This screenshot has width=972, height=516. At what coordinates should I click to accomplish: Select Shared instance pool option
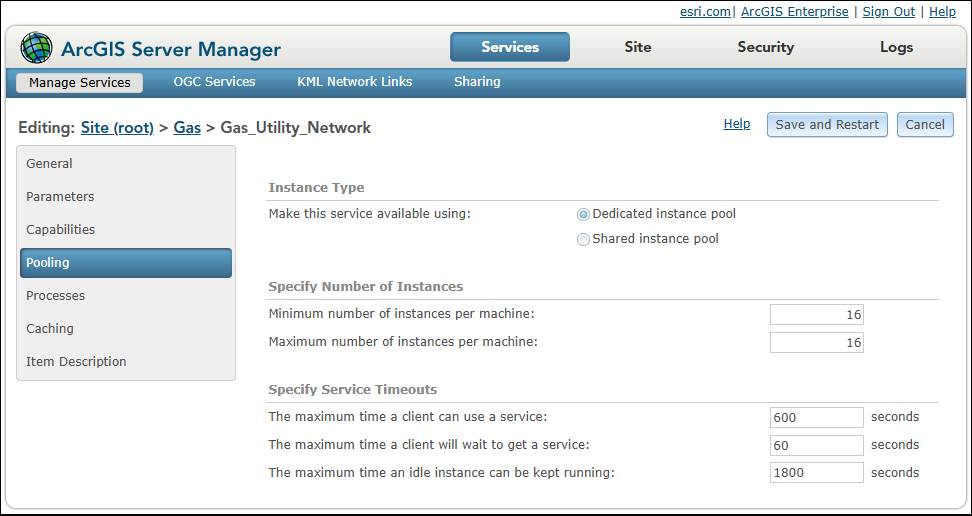(x=584, y=239)
